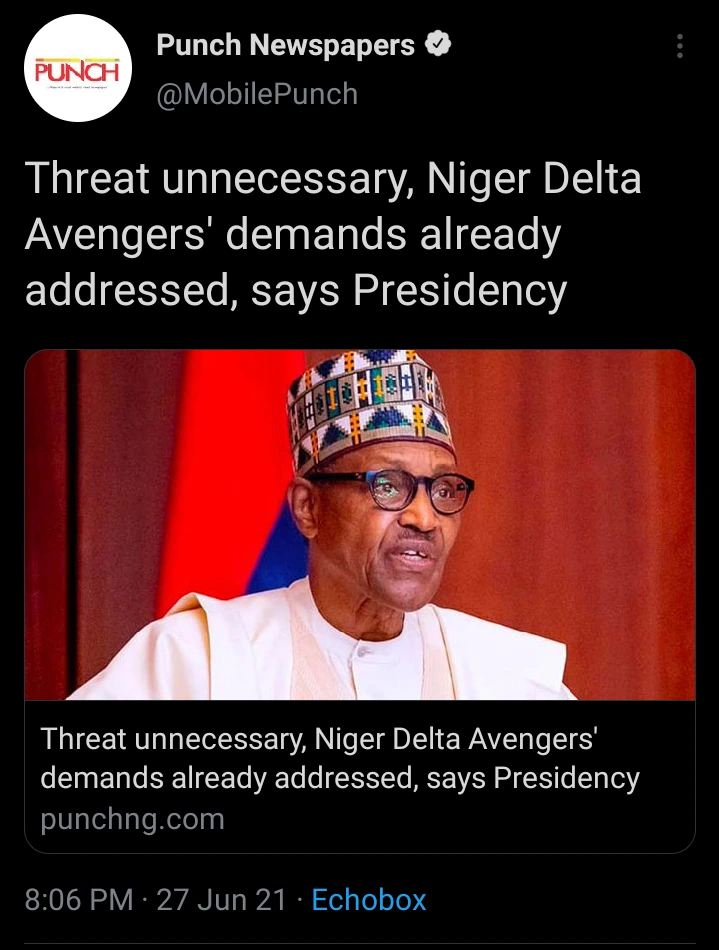Image resolution: width=719 pixels, height=950 pixels.
Task: Open the article preview photo
Action: pyautogui.click(x=360, y=525)
